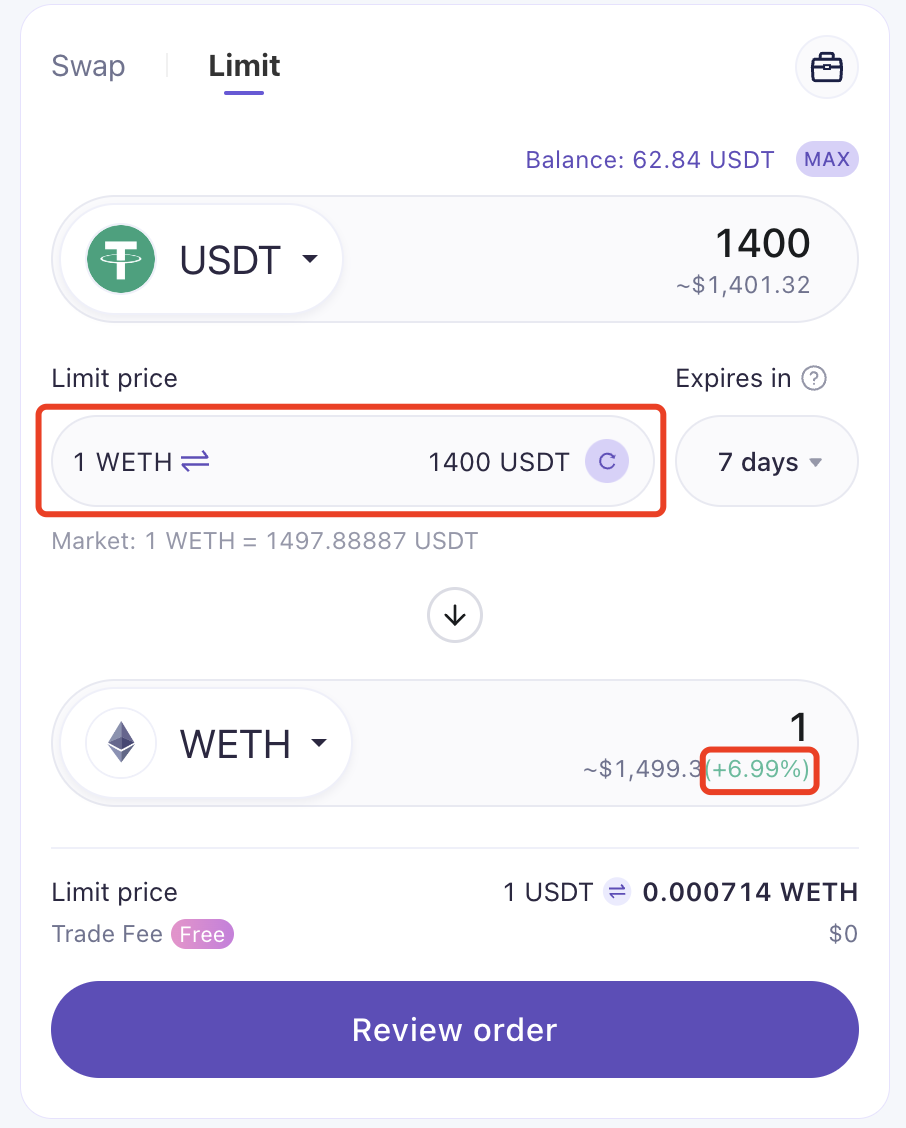Screen dimensions: 906x1128
Task: Click the Ethereum WETH token logo
Action: coord(121,743)
